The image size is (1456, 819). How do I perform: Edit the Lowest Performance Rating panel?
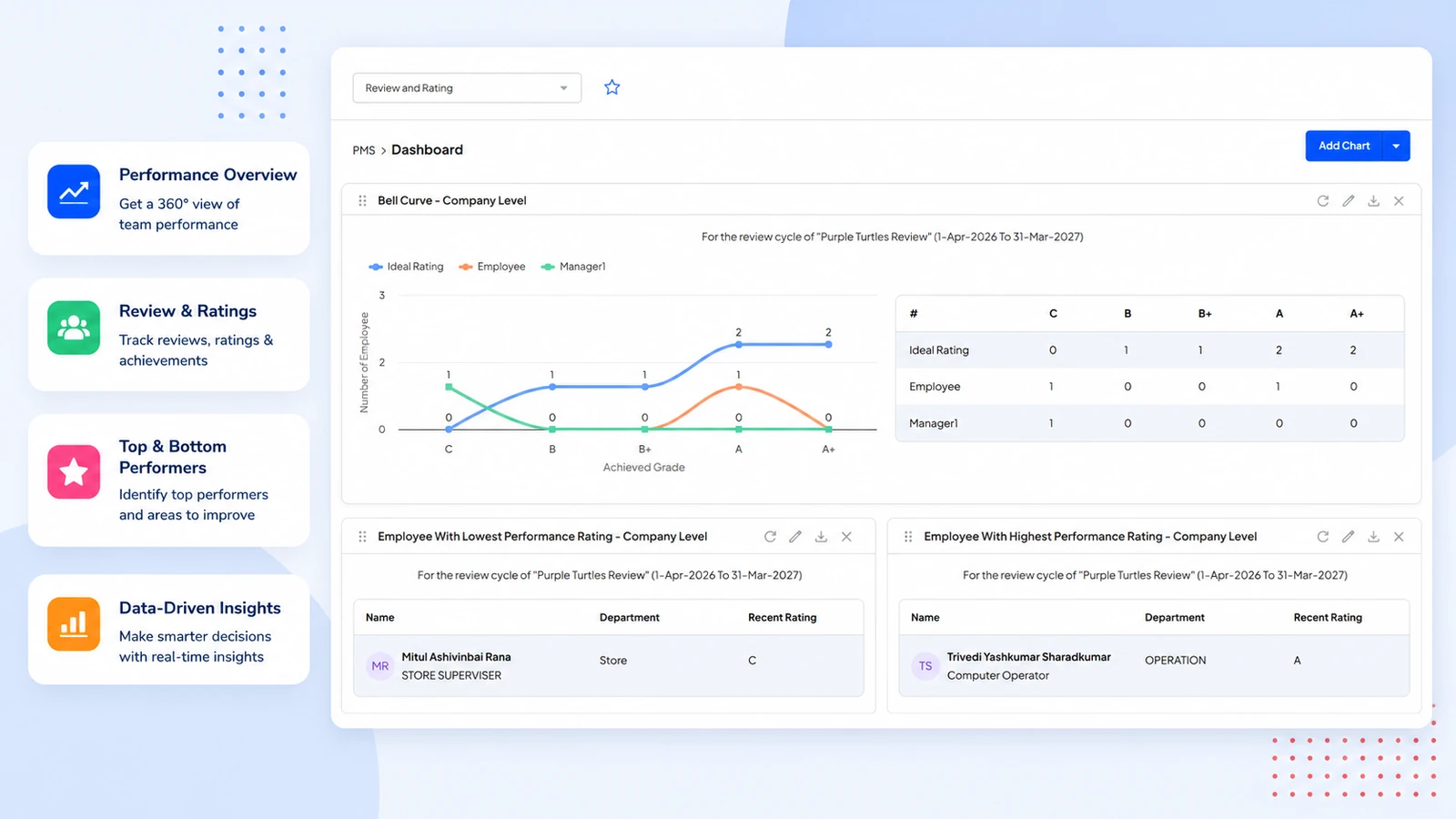pos(795,537)
